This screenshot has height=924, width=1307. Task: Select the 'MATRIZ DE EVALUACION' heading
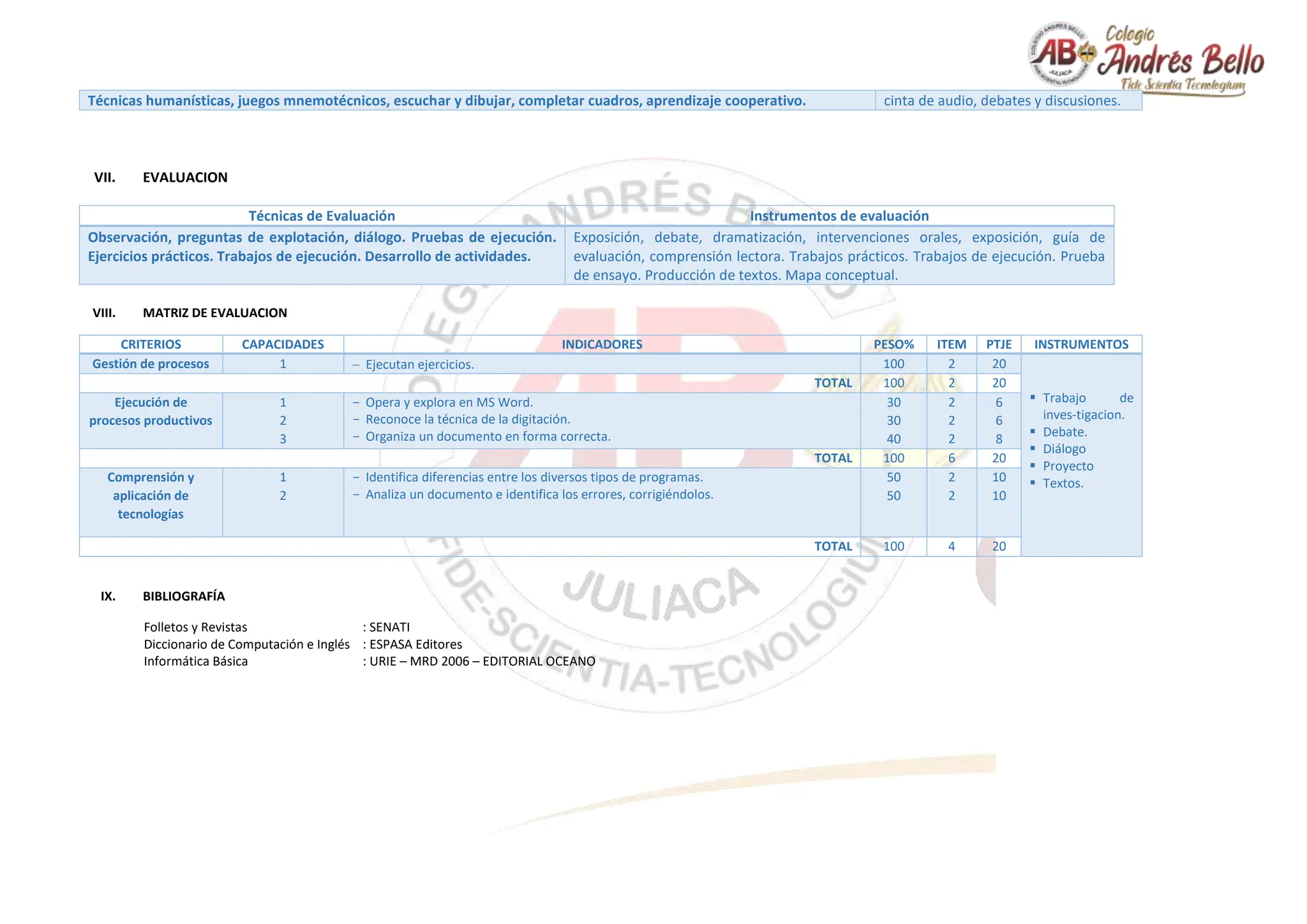click(x=215, y=313)
